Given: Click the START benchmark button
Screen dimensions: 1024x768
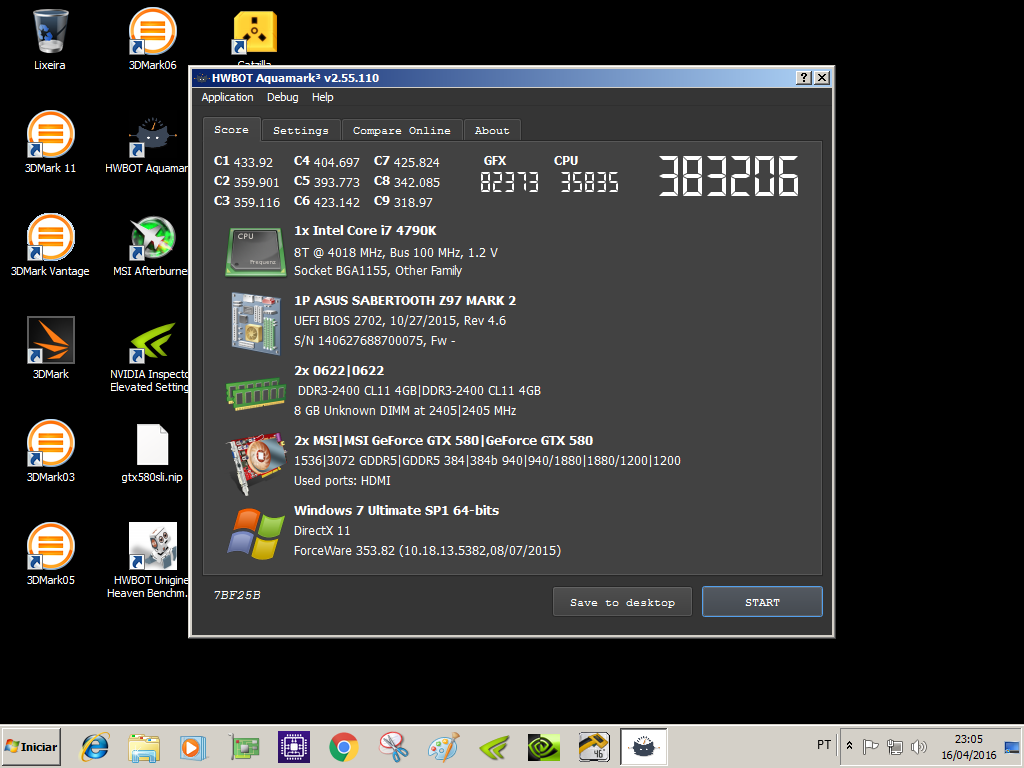Looking at the screenshot, I should 762,602.
